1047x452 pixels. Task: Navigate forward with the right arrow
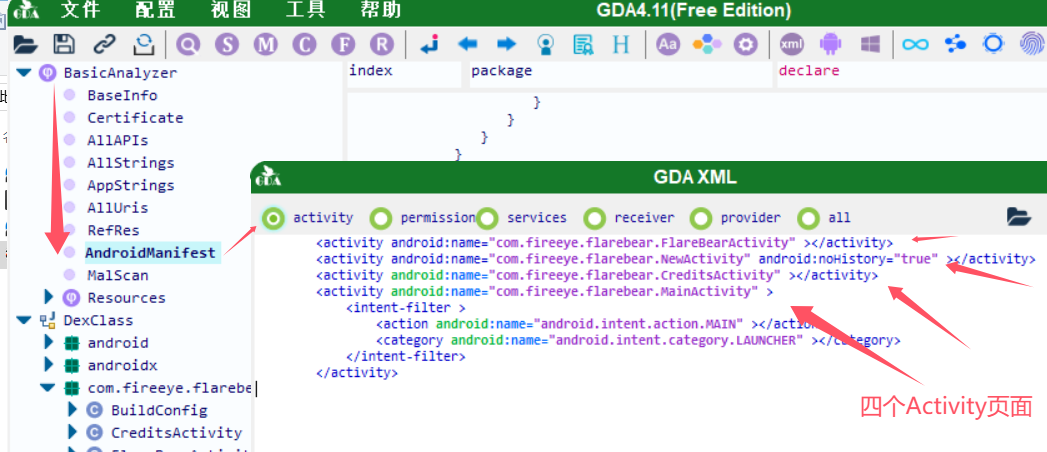tap(507, 45)
